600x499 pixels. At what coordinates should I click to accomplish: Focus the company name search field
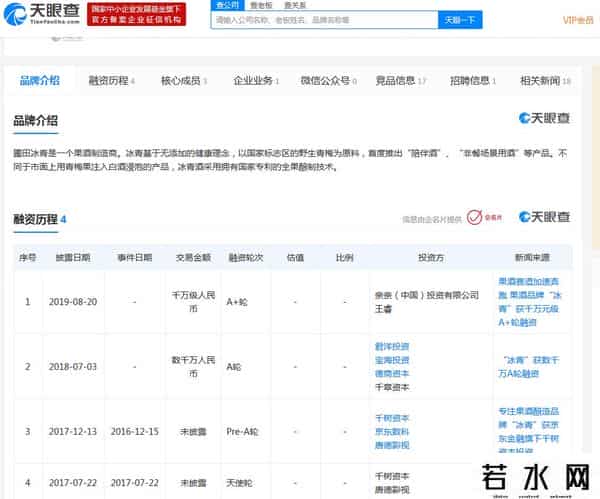[x=324, y=20]
